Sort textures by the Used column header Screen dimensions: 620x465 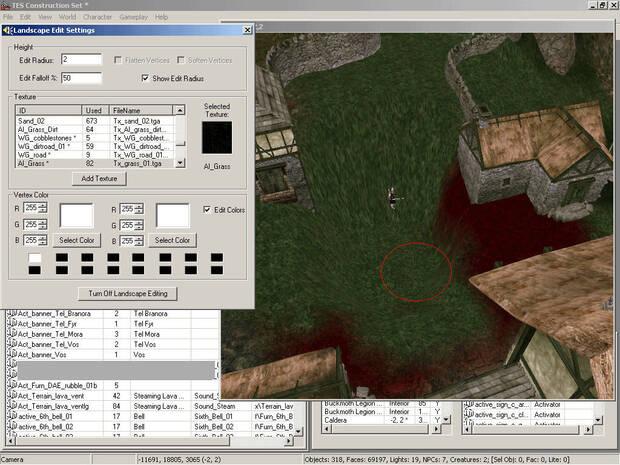coord(93,110)
